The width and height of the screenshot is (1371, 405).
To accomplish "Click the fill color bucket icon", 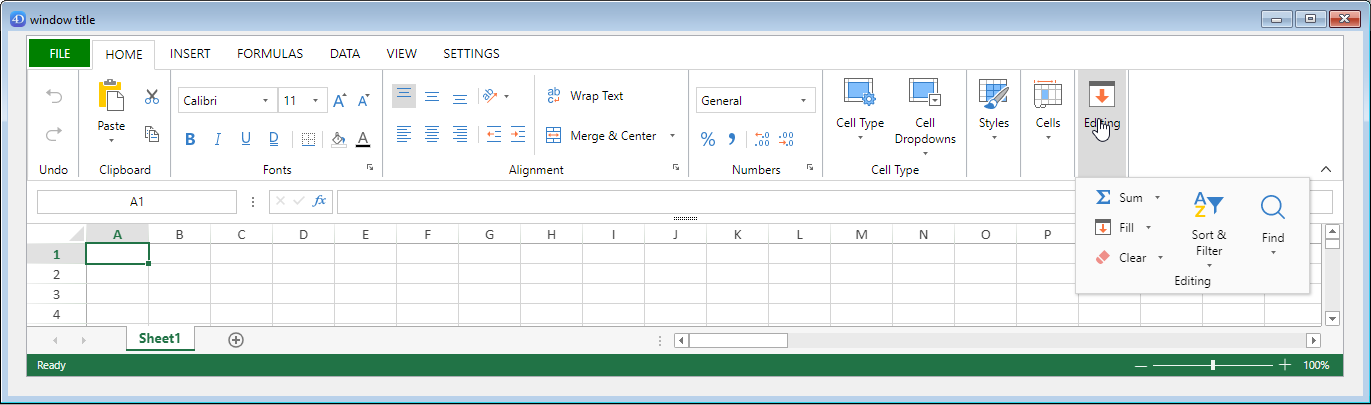I will [x=338, y=139].
